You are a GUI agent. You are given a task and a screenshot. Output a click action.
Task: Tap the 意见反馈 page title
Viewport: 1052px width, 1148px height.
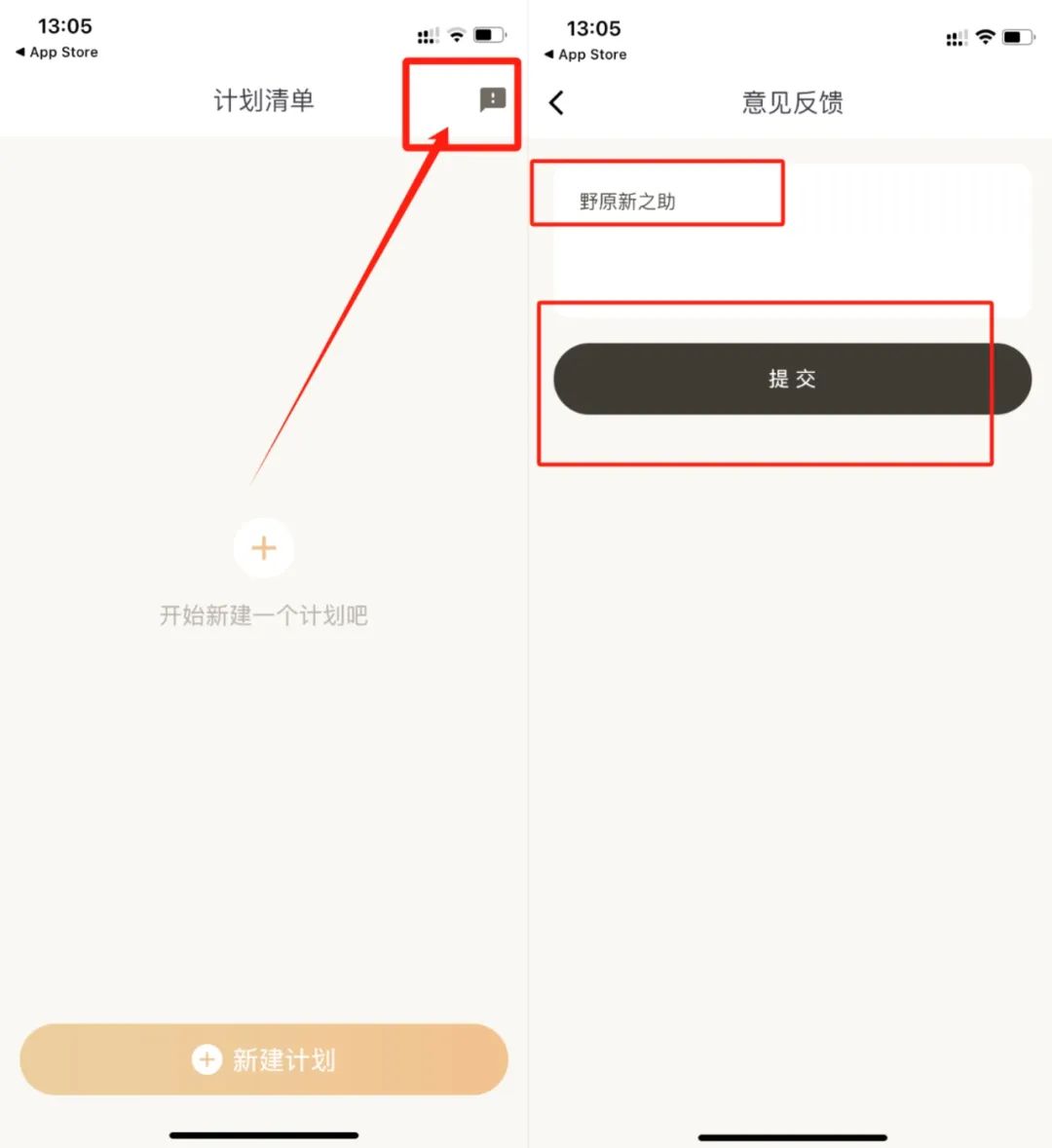(793, 102)
